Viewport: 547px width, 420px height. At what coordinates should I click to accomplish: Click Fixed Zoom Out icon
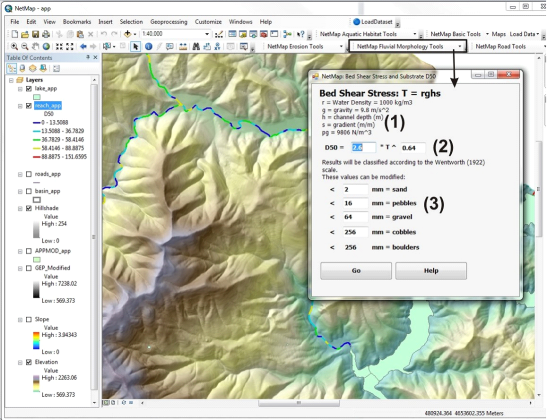tap(70, 46)
